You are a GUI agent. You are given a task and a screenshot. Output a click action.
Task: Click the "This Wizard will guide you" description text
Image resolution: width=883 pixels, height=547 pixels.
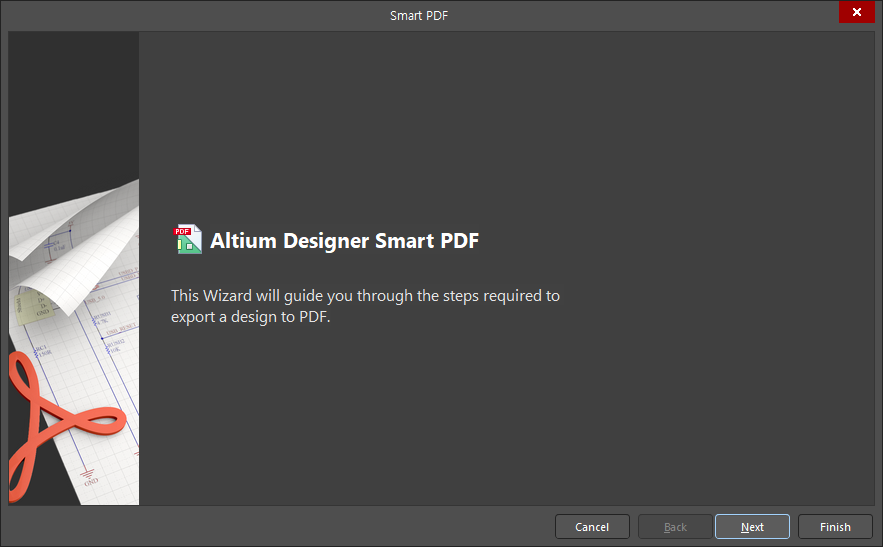365,306
